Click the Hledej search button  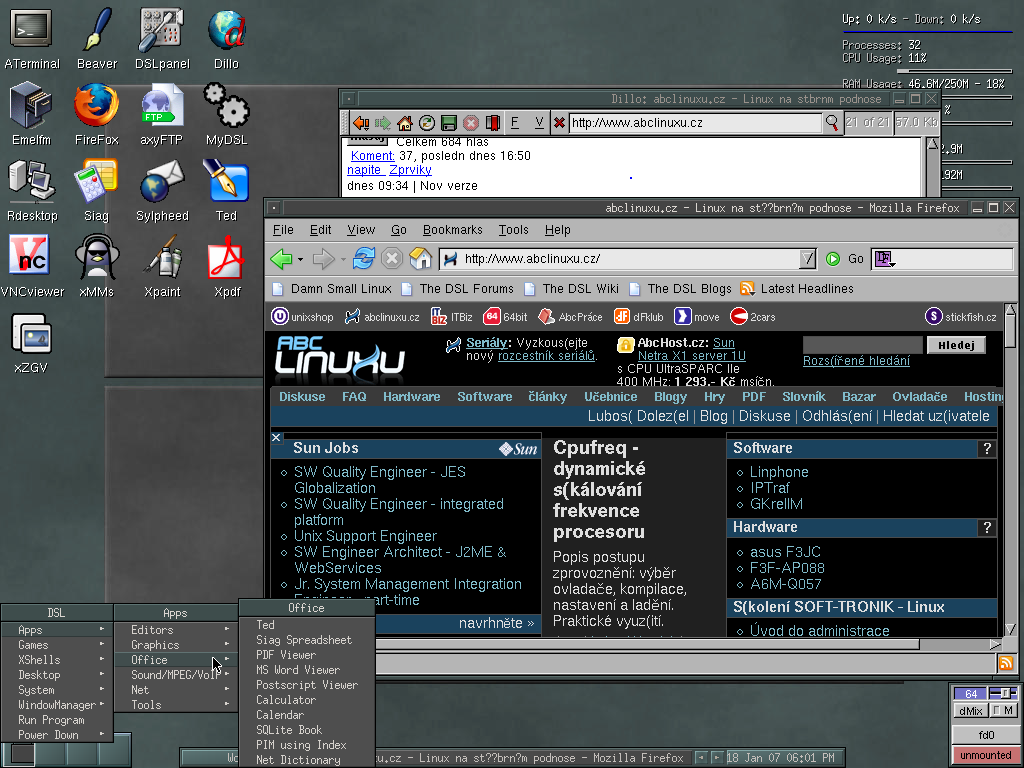(x=956, y=345)
